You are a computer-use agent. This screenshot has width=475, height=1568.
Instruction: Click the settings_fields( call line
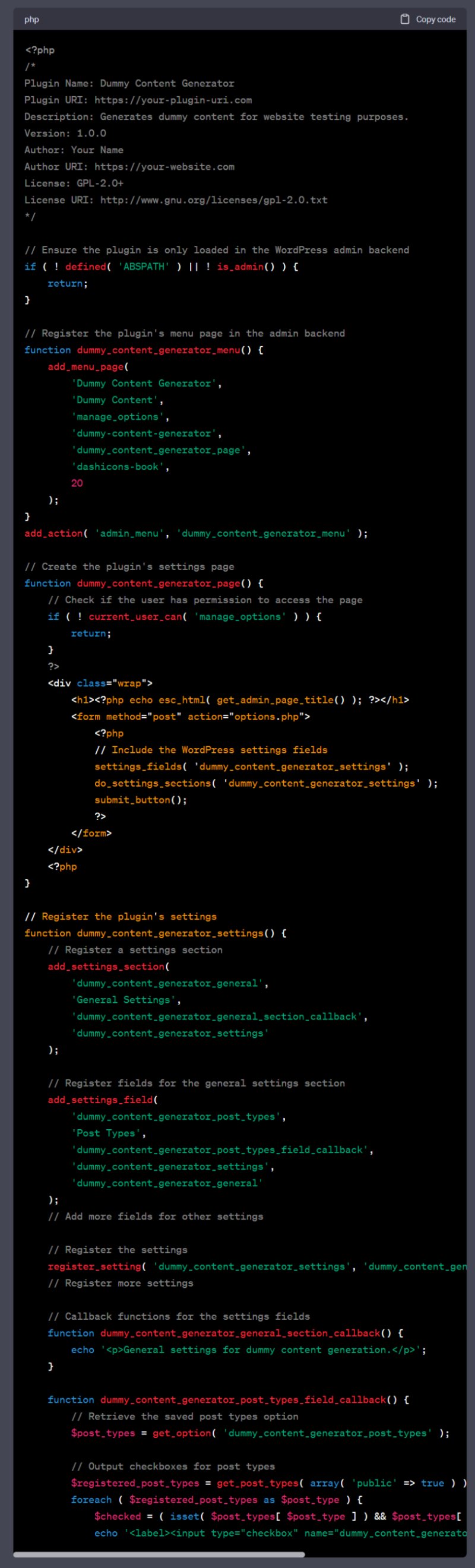click(x=252, y=766)
